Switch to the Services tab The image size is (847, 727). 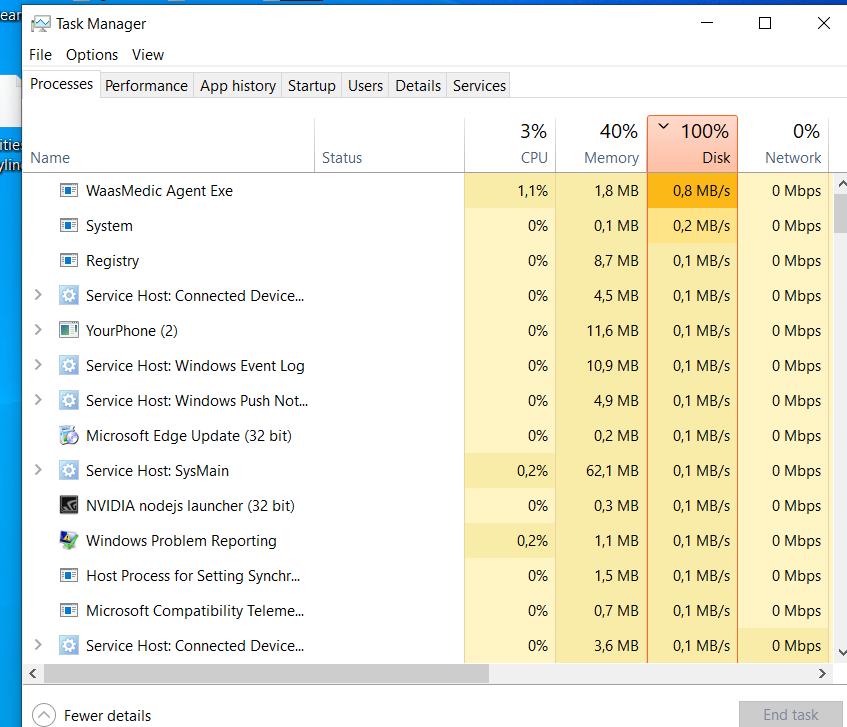[479, 86]
